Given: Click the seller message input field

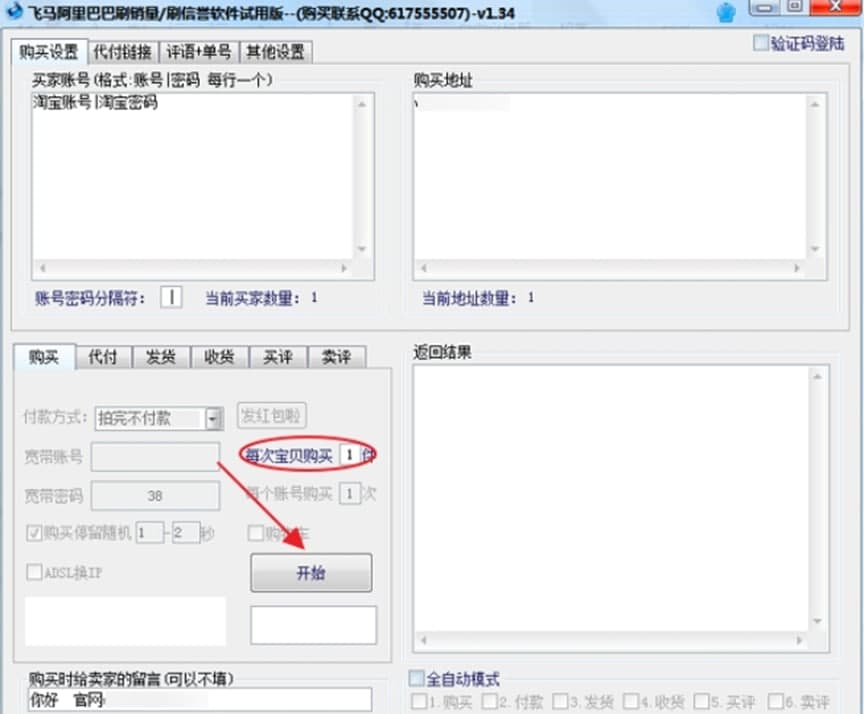Looking at the screenshot, I should tap(199, 700).
